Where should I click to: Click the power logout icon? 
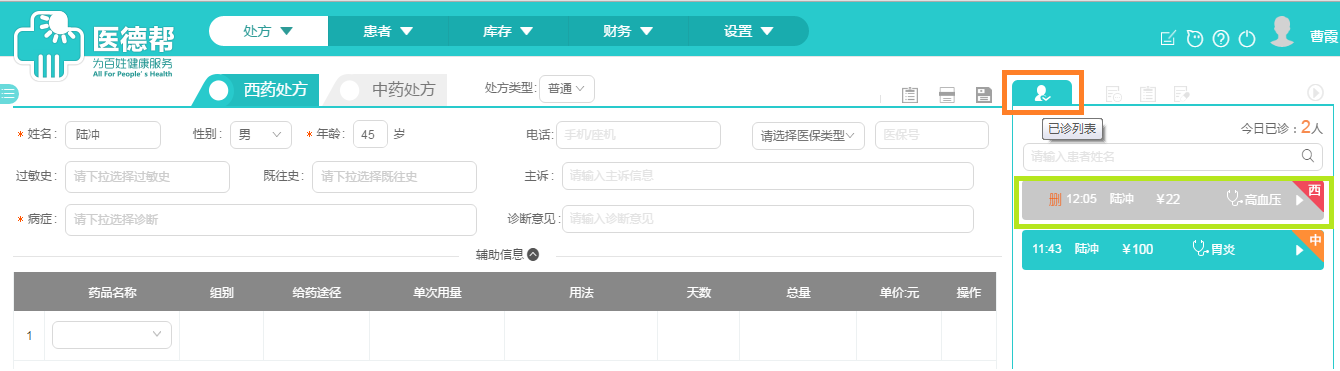pyautogui.click(x=1246, y=39)
